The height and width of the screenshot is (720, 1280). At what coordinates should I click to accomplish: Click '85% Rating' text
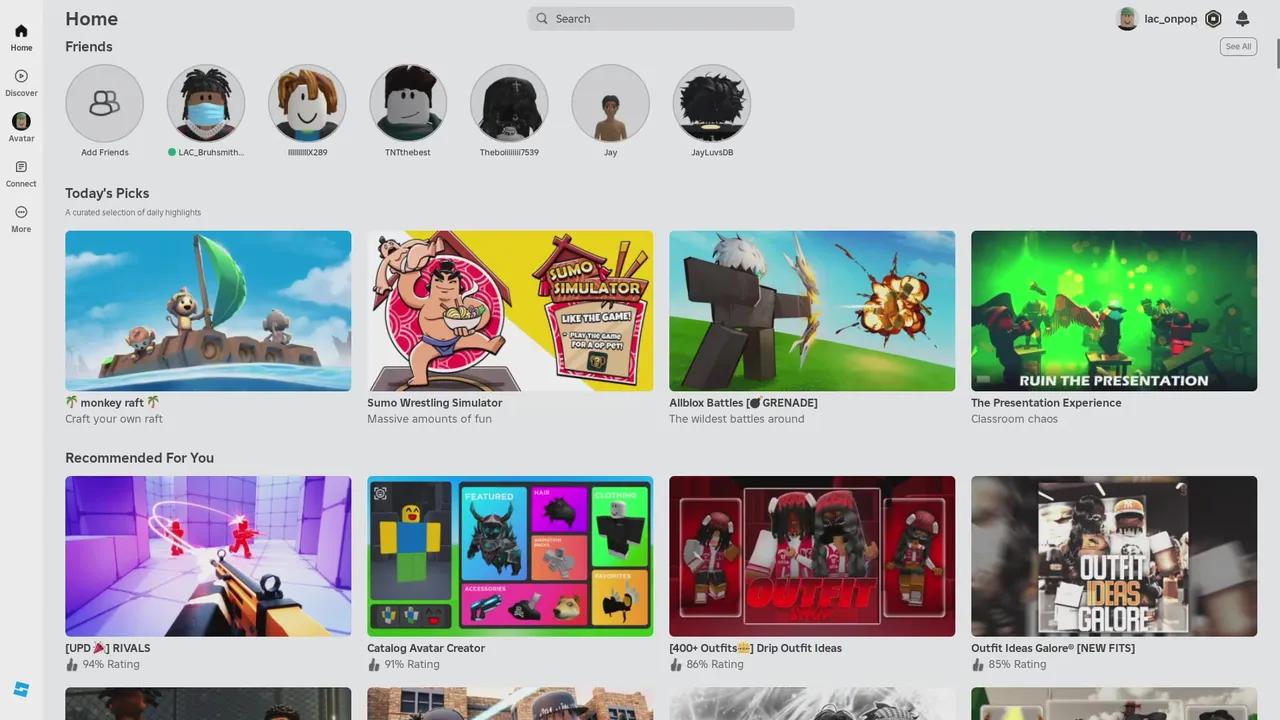coord(1017,664)
